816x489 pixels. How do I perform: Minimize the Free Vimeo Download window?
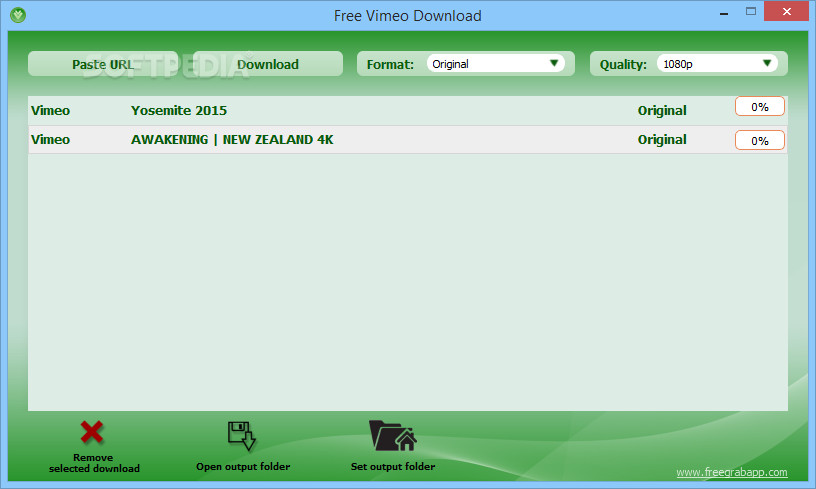click(724, 12)
